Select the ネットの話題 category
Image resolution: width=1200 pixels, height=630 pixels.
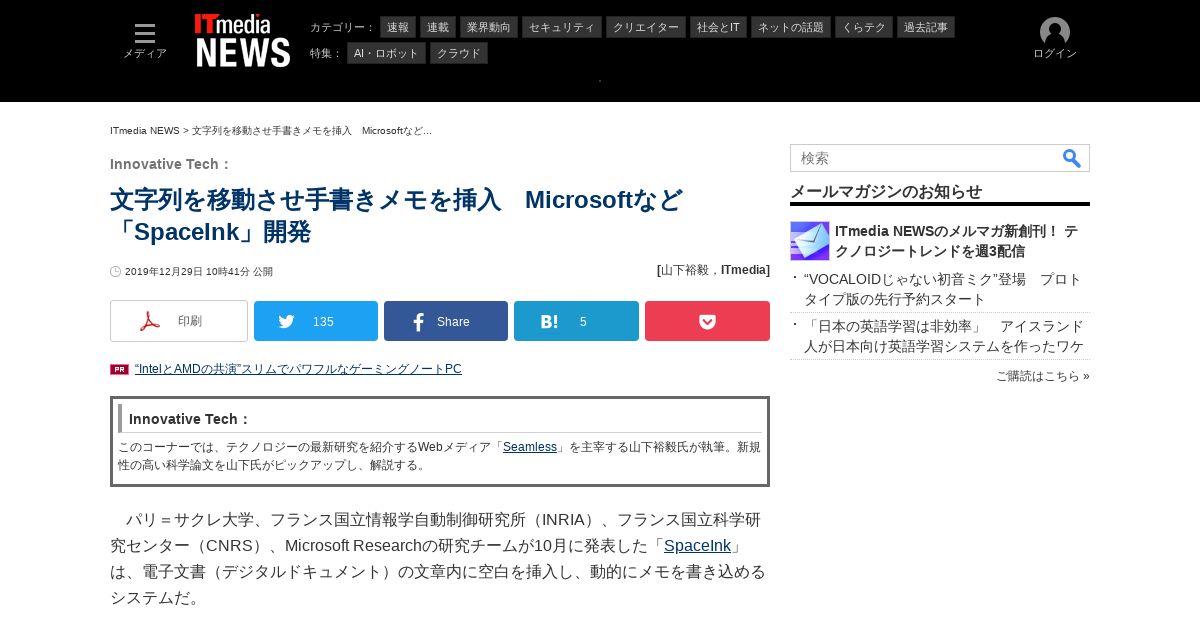click(x=791, y=27)
